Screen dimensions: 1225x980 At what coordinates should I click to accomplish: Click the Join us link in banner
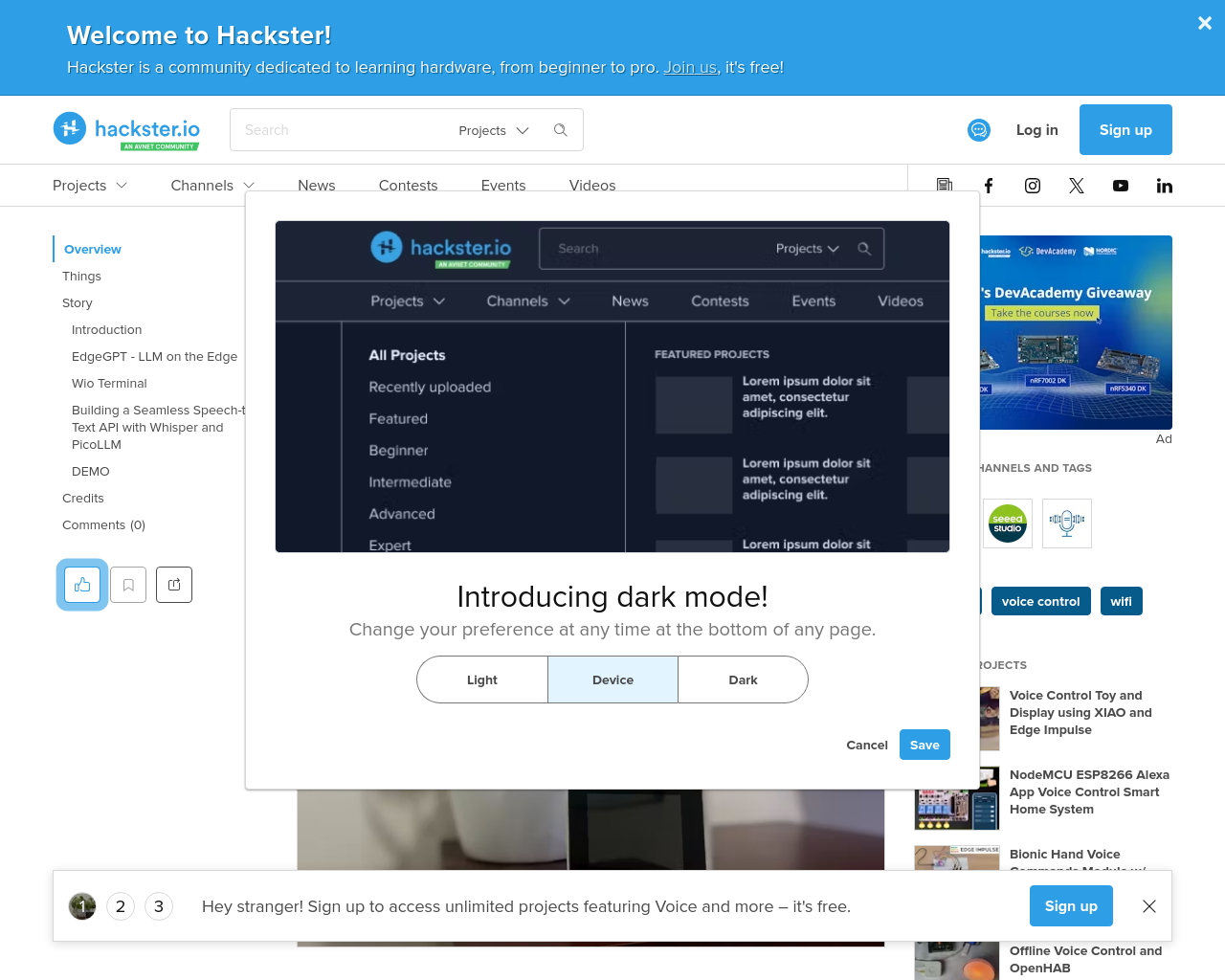point(690,67)
